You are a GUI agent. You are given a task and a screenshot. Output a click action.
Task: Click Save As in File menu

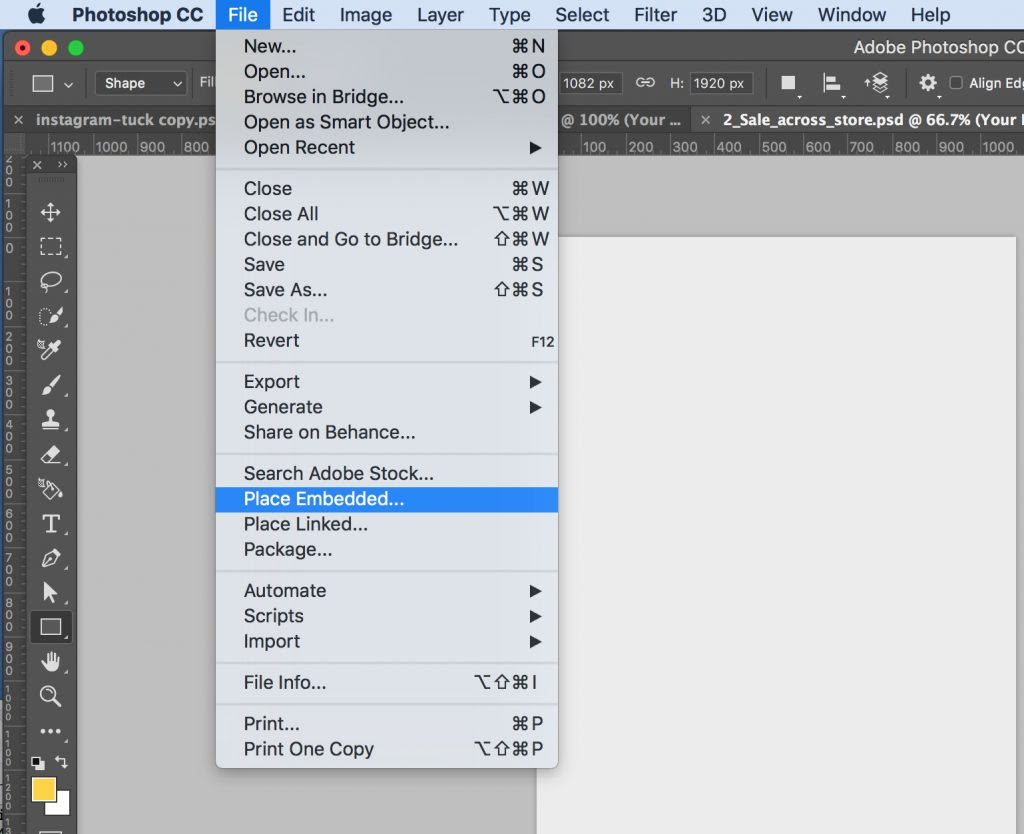[387, 290]
